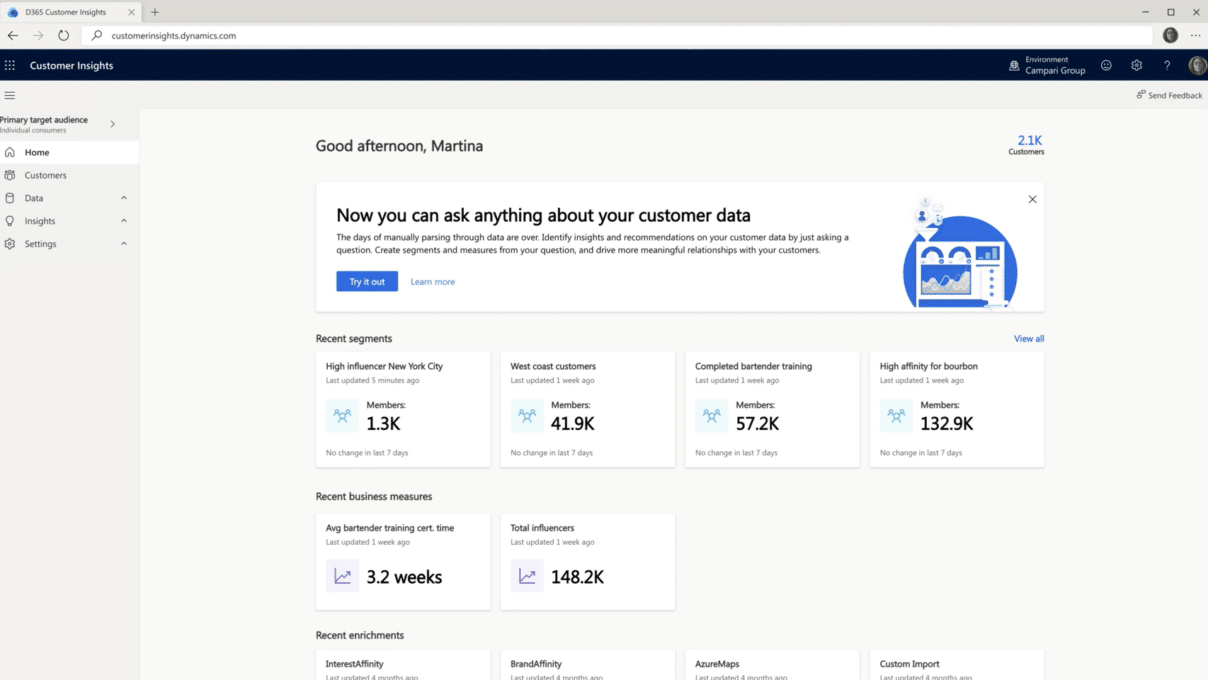Select Home in the navigation menu
Viewport: 1208px width, 680px height.
tap(69, 152)
